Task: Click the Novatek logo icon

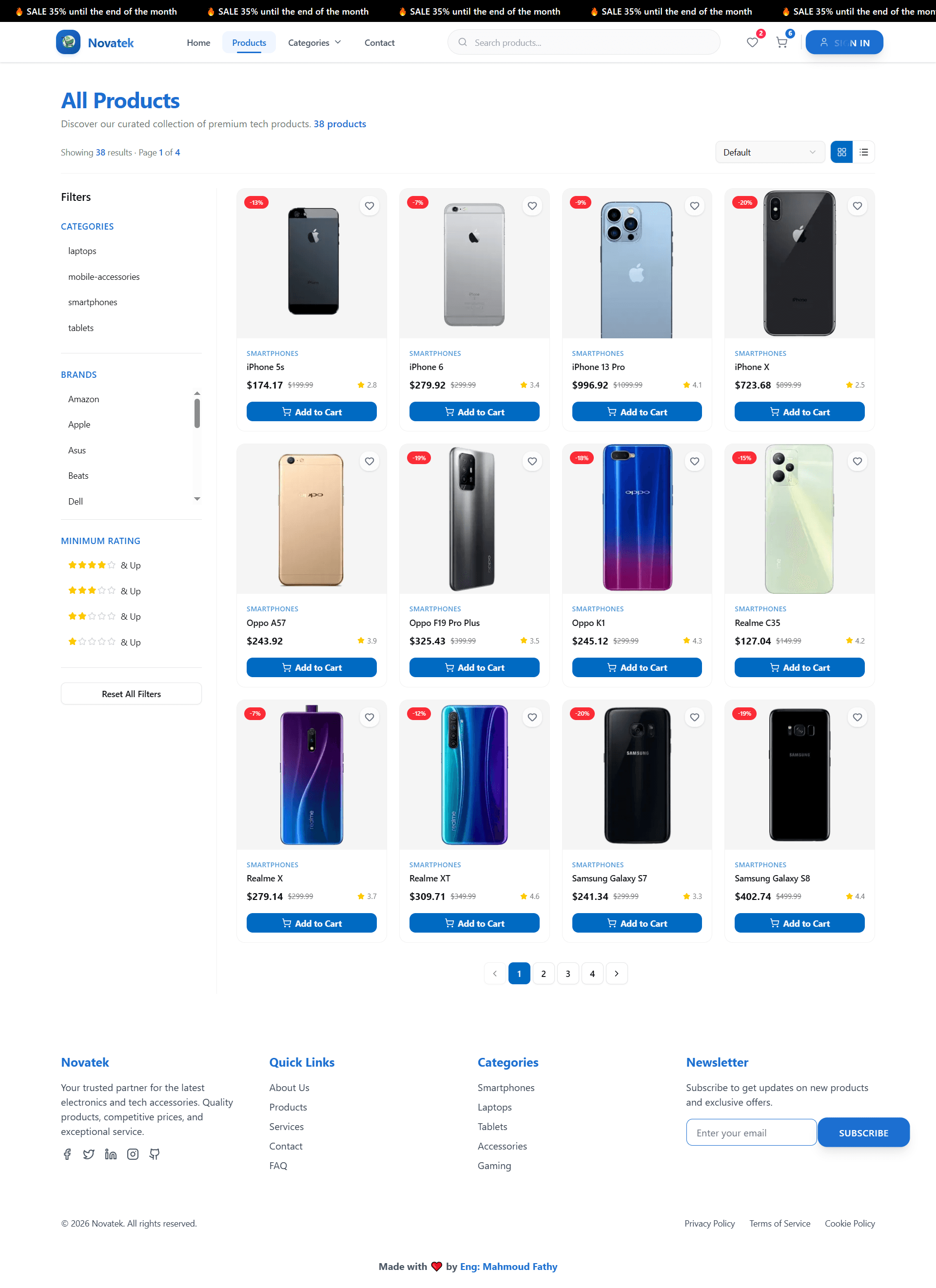Action: tap(68, 41)
